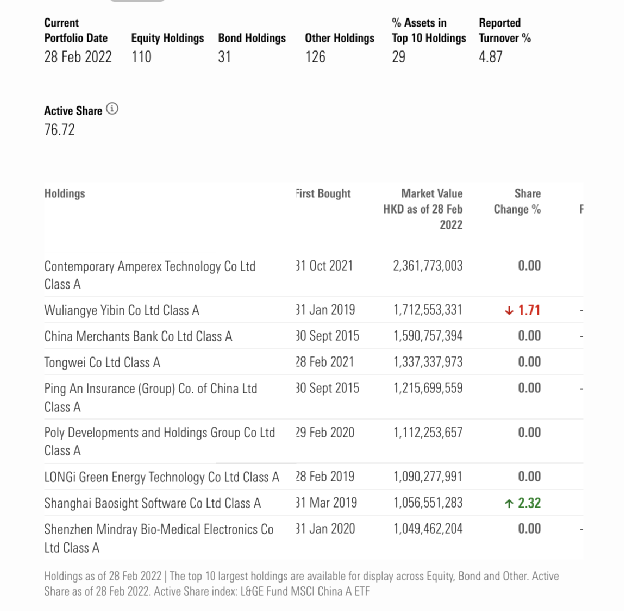Viewport: 624px width, 611px height.
Task: Open Tongwei Co Ltd Class A
Action: pyautogui.click(x=103, y=362)
